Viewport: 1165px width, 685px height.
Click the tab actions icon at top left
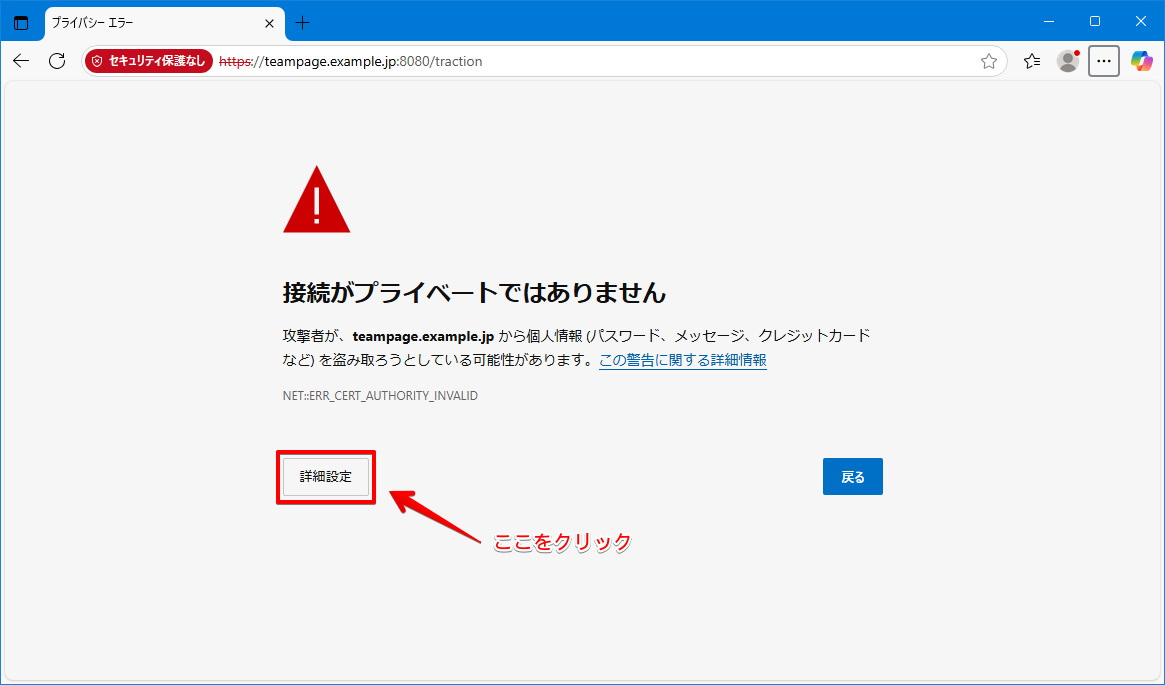pyautogui.click(x=21, y=22)
